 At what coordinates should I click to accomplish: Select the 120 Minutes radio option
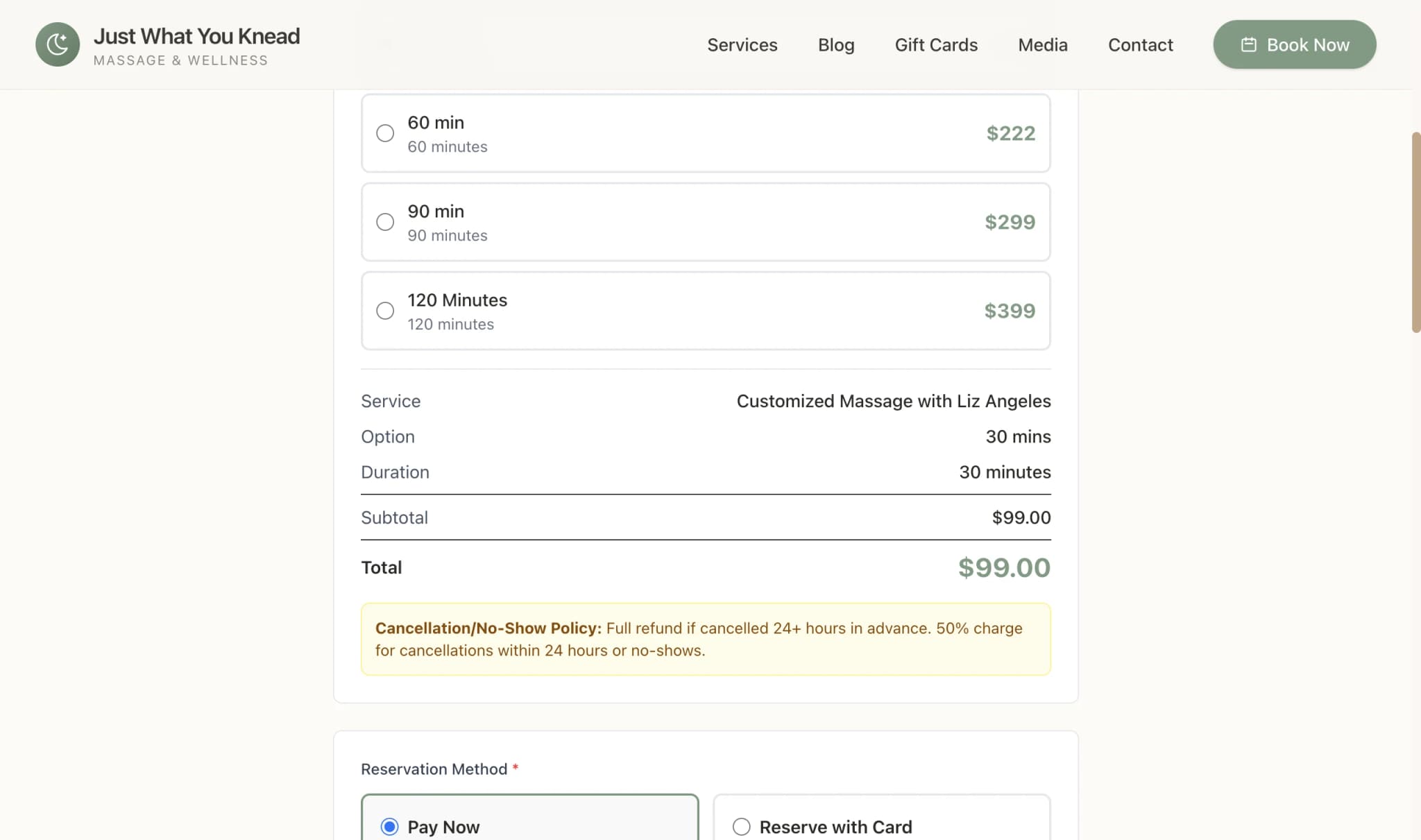(x=385, y=311)
